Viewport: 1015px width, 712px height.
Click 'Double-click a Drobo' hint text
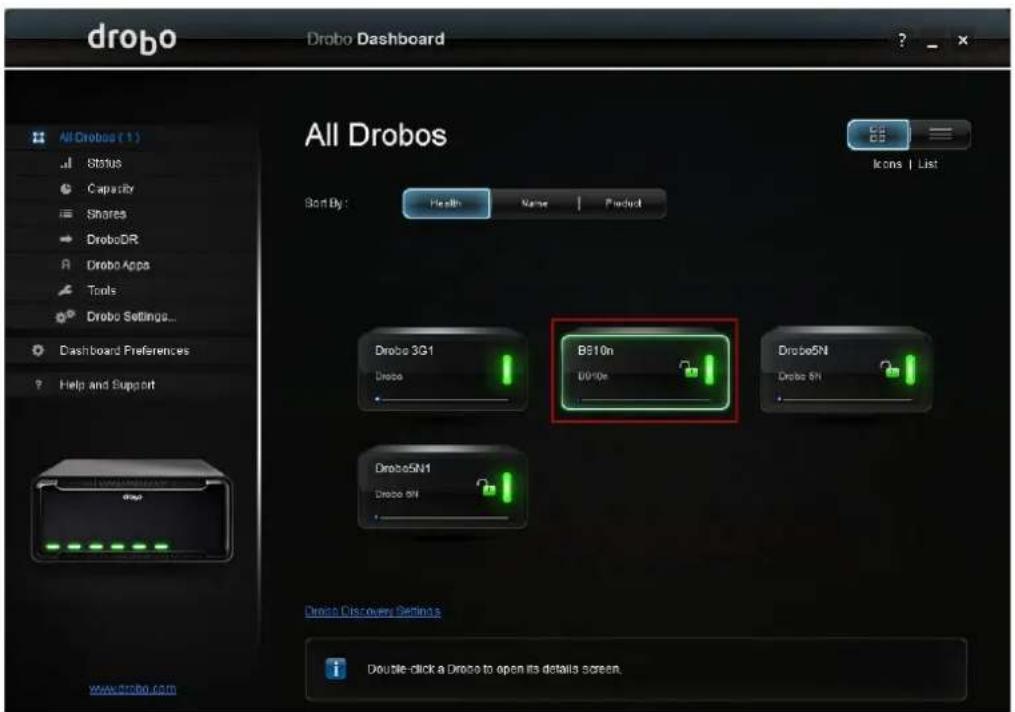tap(495, 669)
